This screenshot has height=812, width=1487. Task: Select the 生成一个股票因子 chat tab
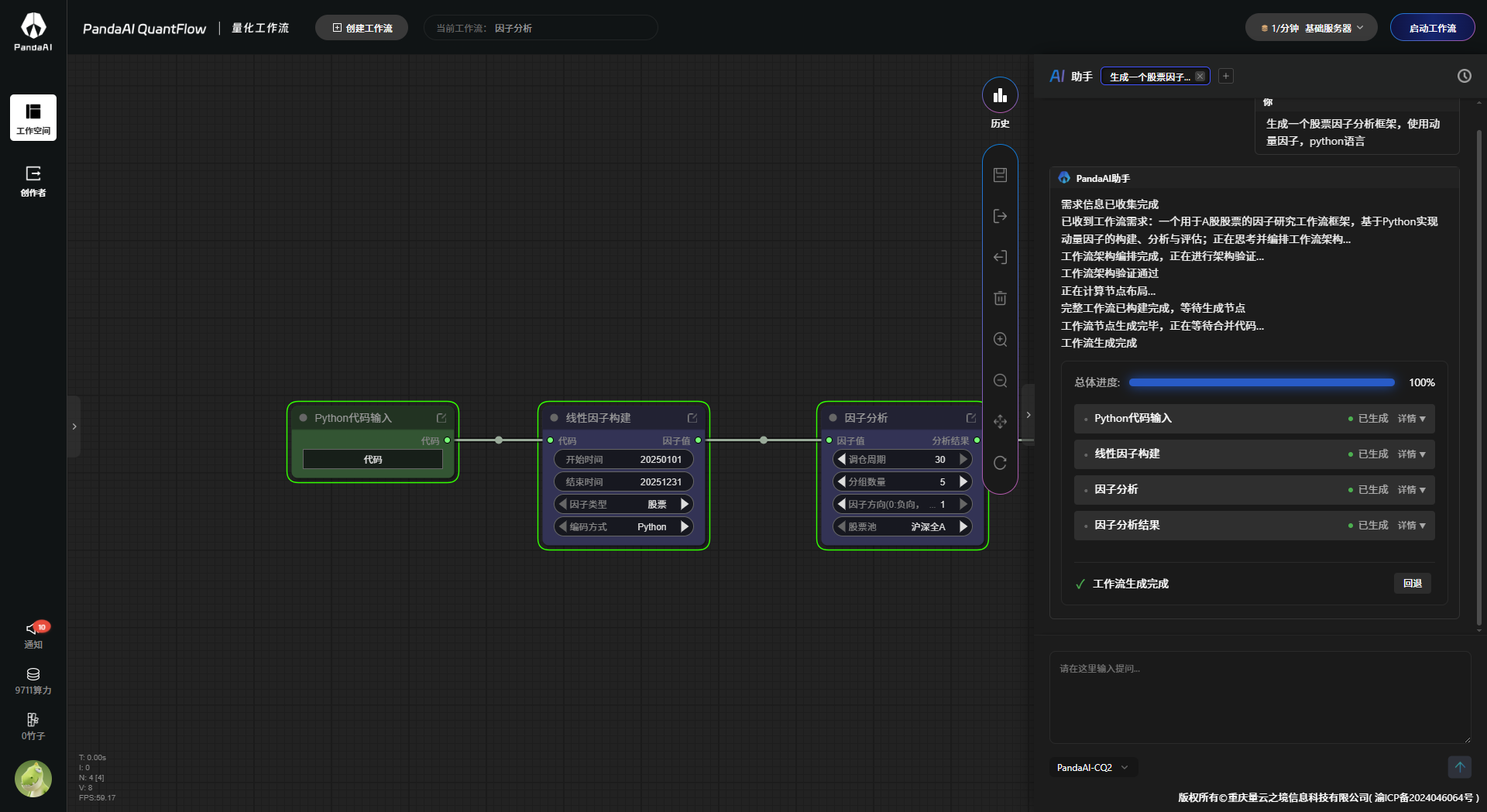click(x=1149, y=77)
